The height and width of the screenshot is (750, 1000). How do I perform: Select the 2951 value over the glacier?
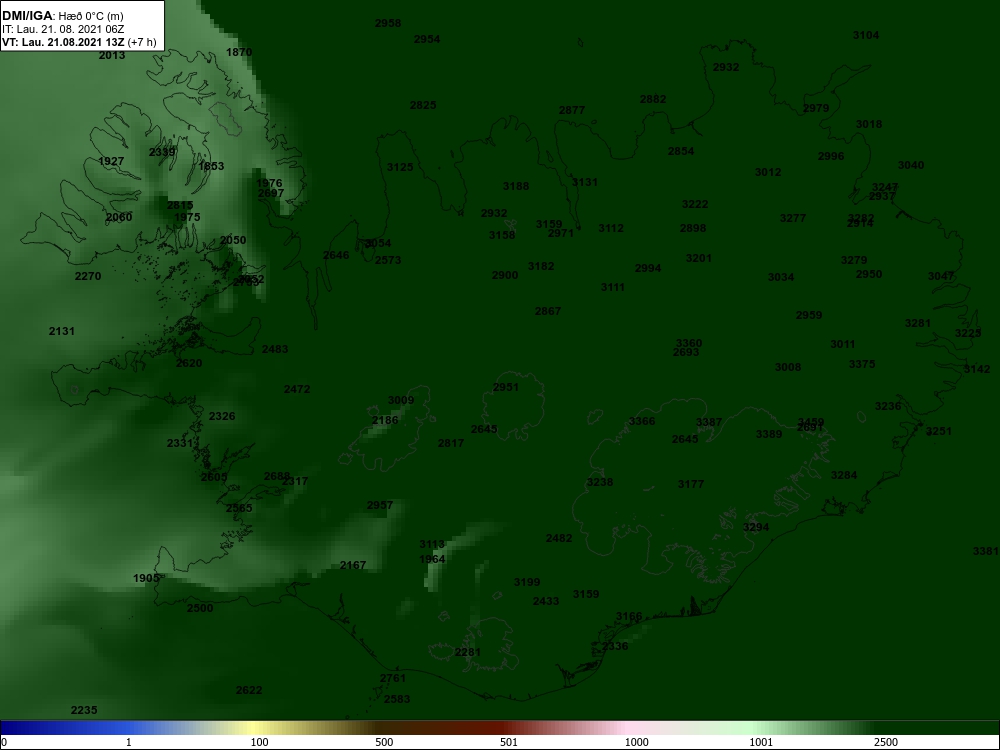[506, 387]
